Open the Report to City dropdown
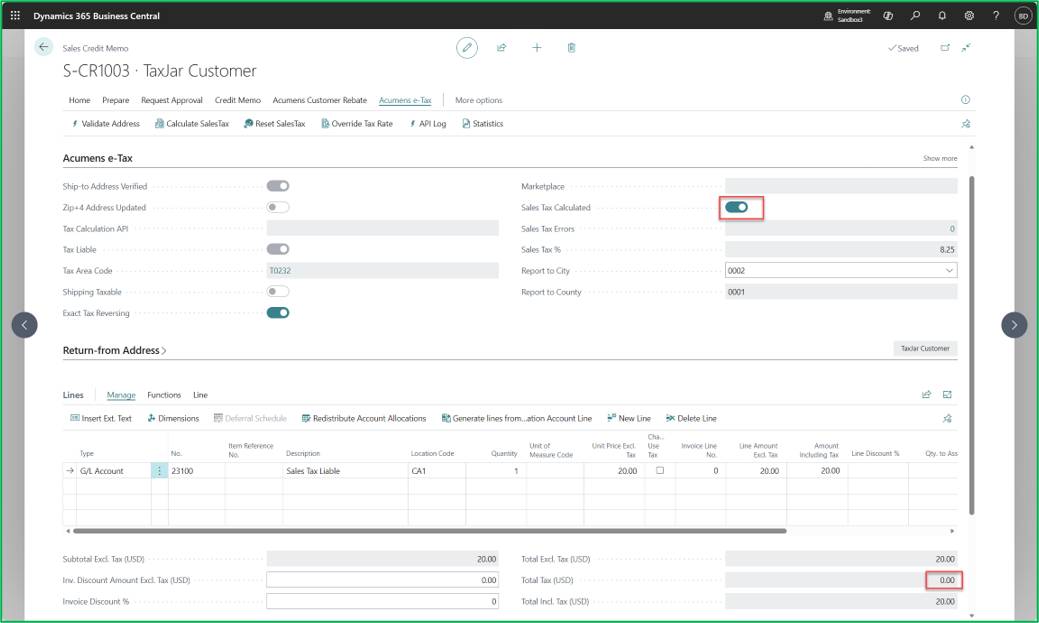The height and width of the screenshot is (623, 1039). click(949, 270)
